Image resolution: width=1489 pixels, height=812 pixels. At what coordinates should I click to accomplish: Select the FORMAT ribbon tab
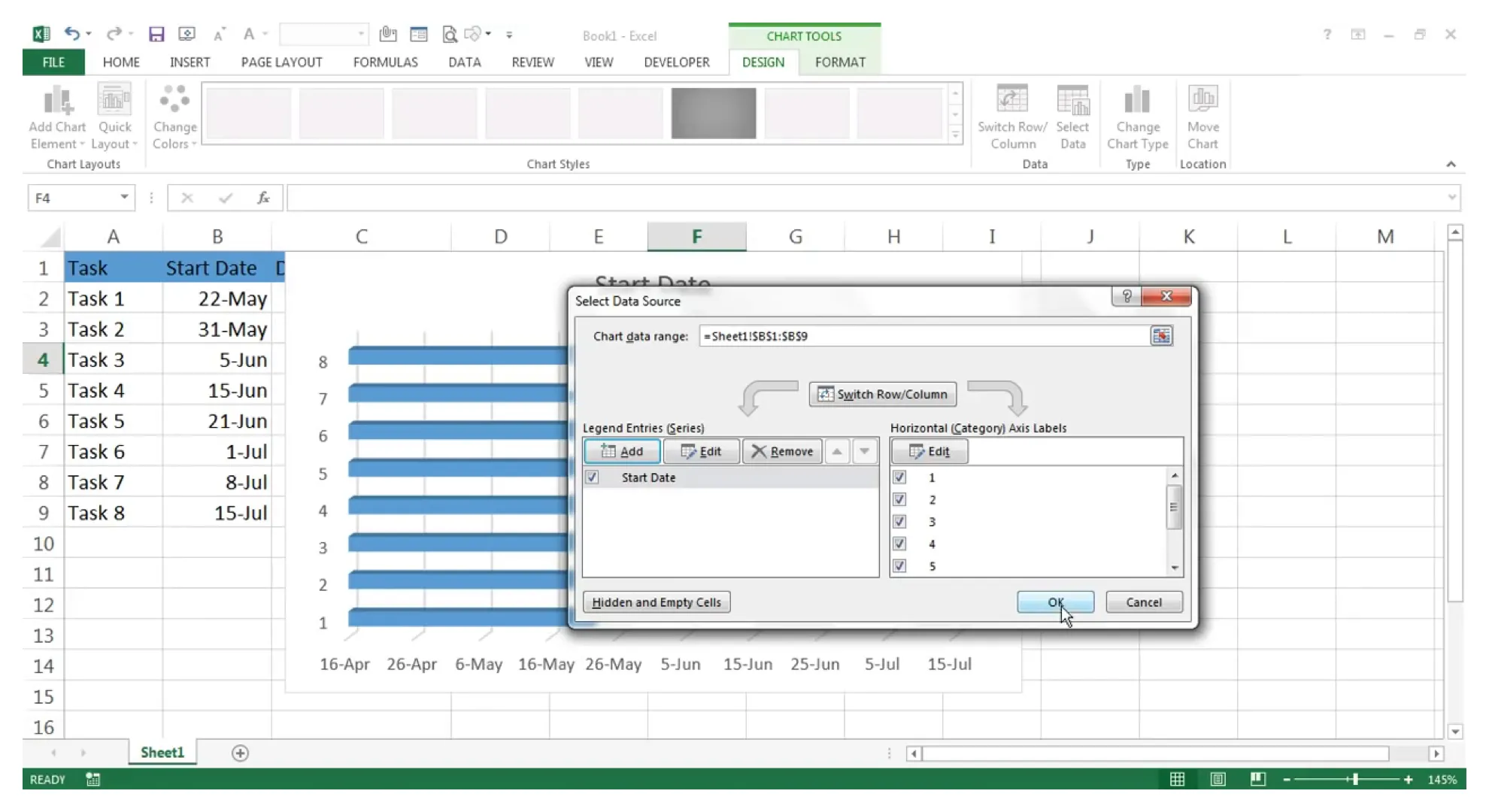(839, 62)
